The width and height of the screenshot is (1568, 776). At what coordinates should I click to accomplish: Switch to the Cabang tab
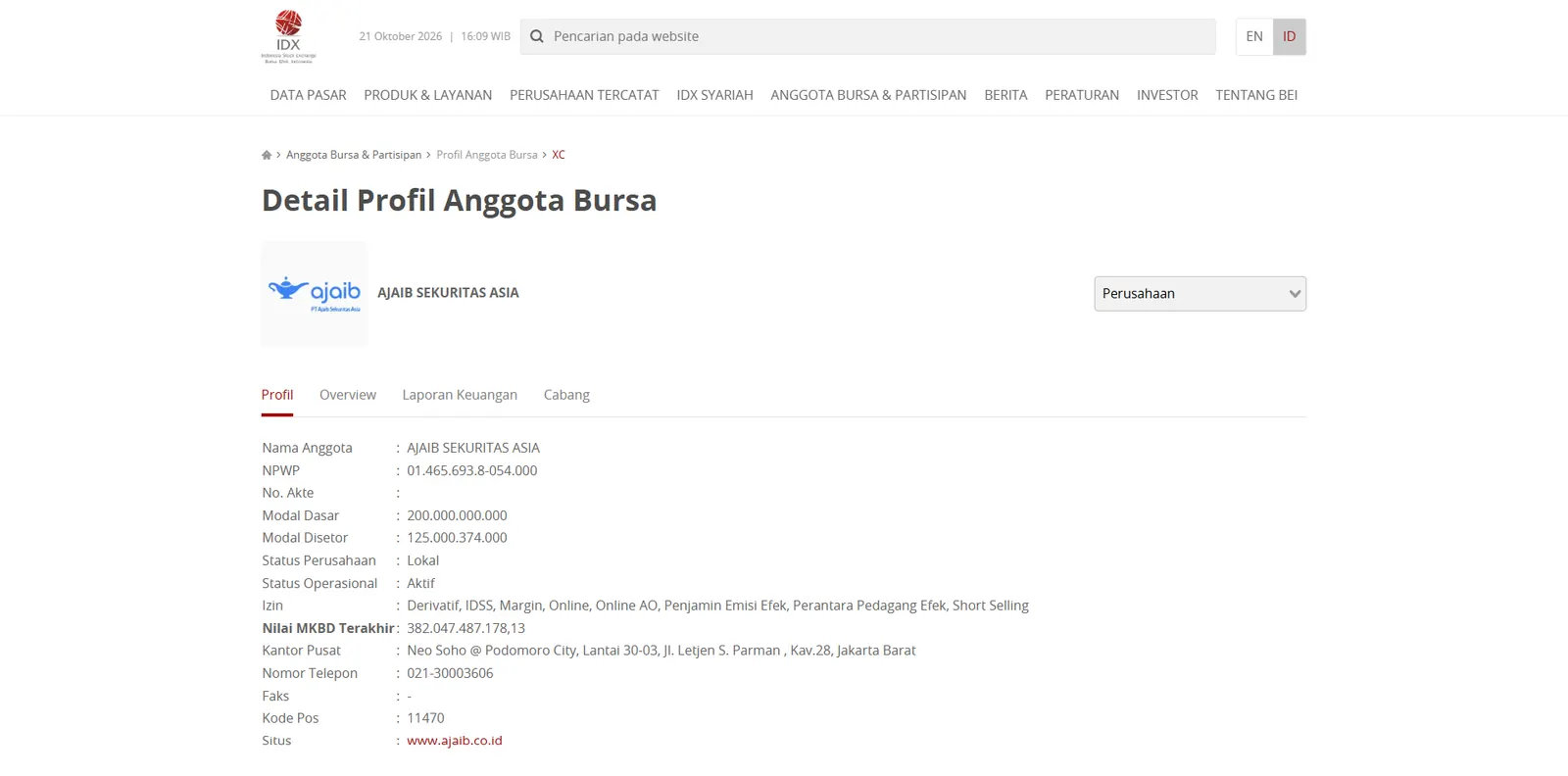tap(566, 395)
